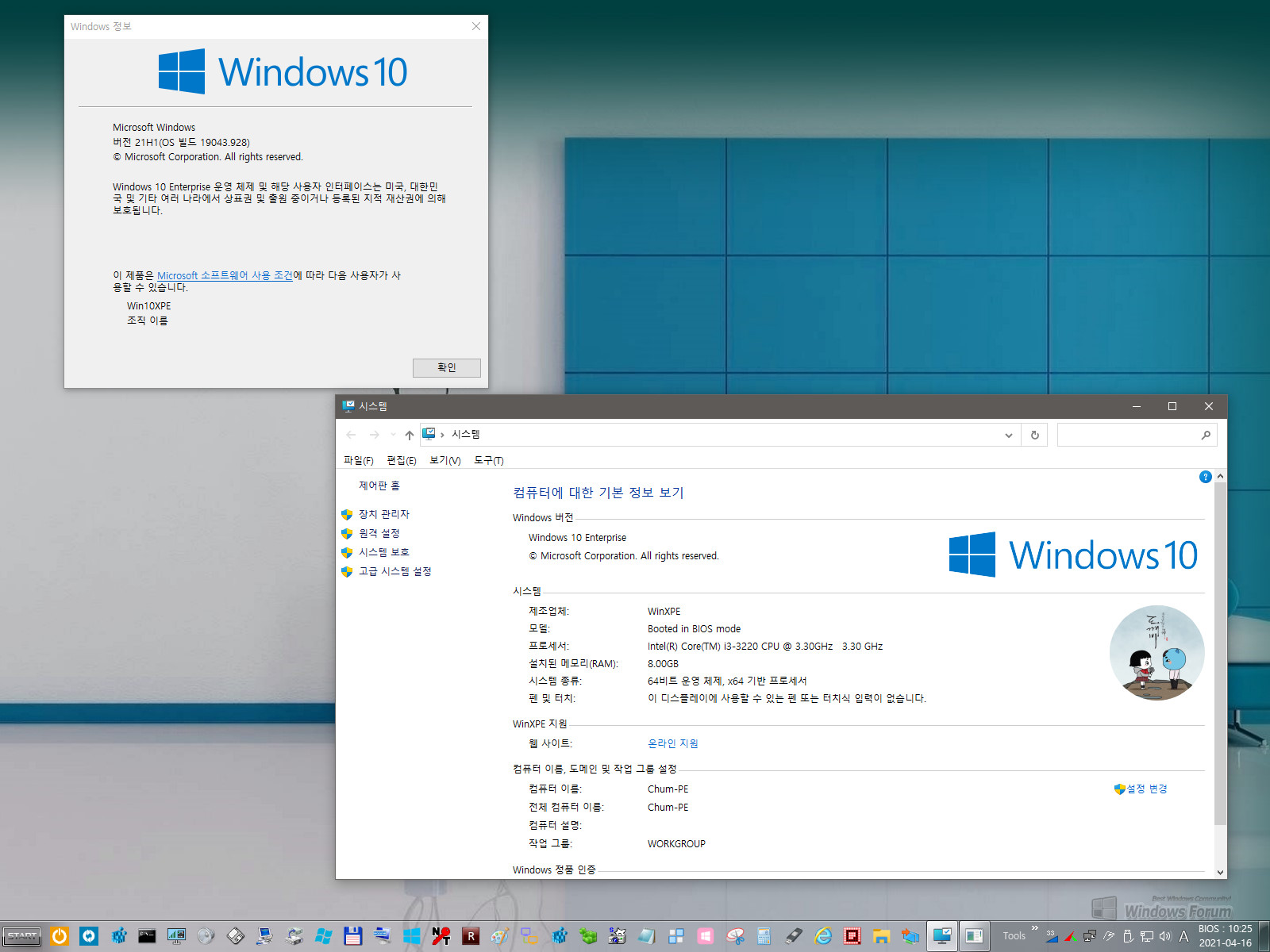Click the green cubes icon in taskbar

click(x=588, y=936)
